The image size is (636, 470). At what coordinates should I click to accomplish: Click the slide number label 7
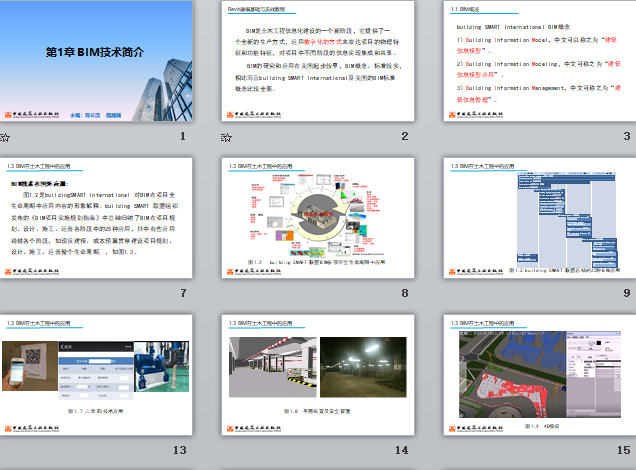183,293
